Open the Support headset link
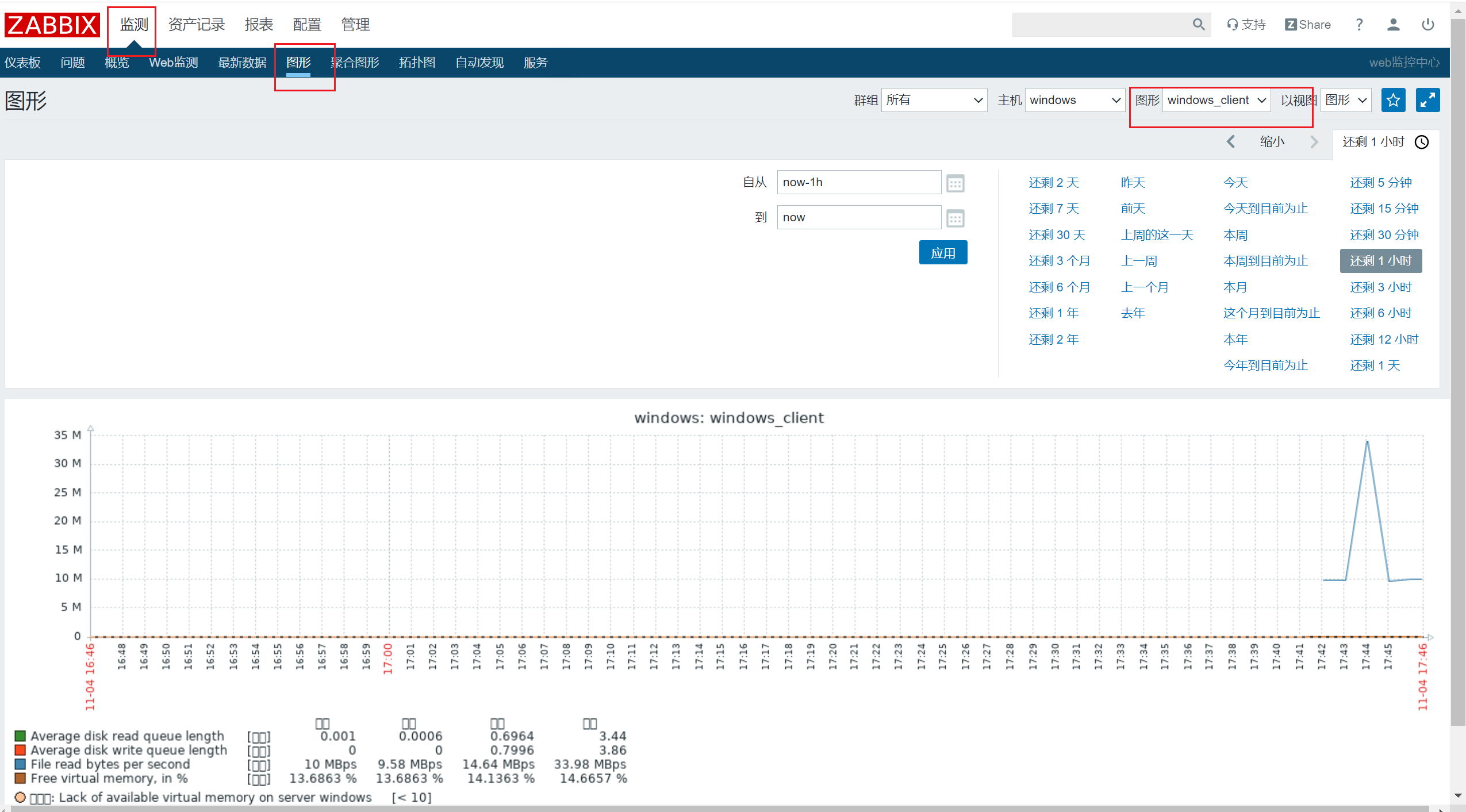 click(x=1246, y=25)
